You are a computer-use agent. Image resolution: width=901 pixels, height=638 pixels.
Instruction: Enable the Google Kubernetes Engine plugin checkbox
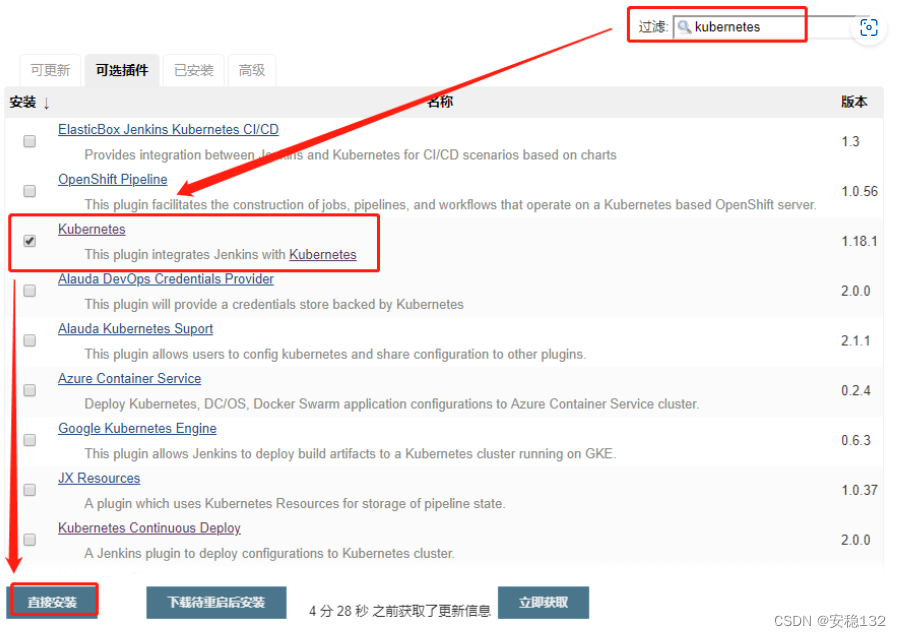point(29,439)
